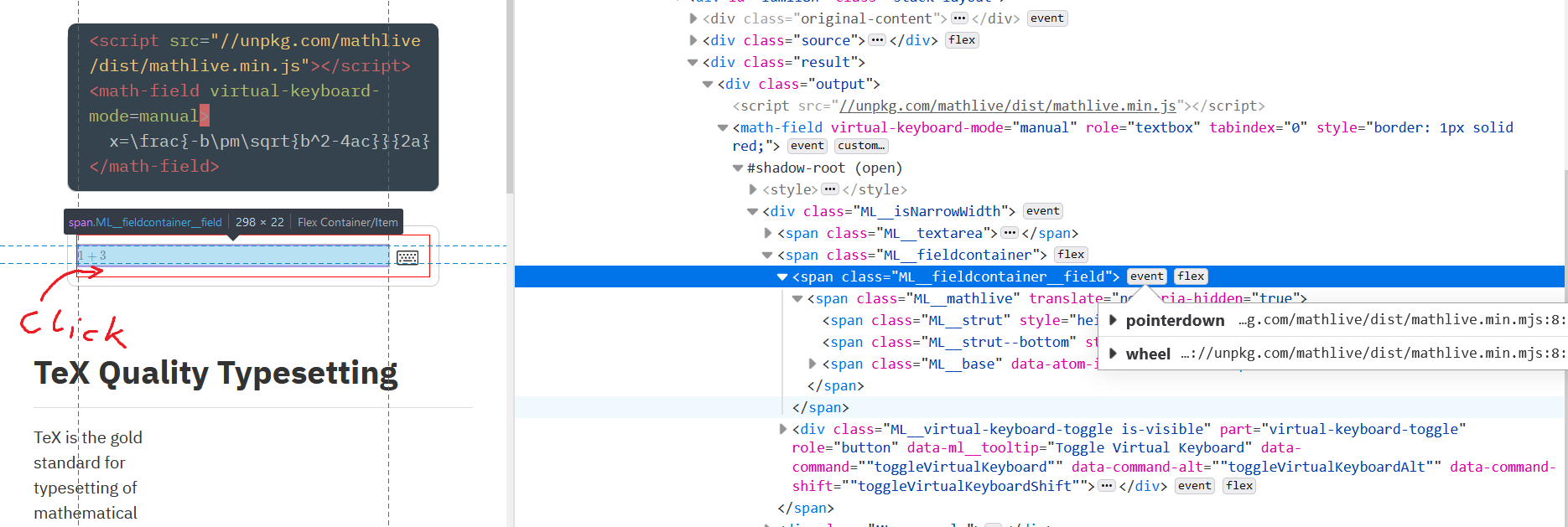Click event badge on ML__isNarrowWidth div
The height and width of the screenshot is (527, 1568).
point(1043,211)
